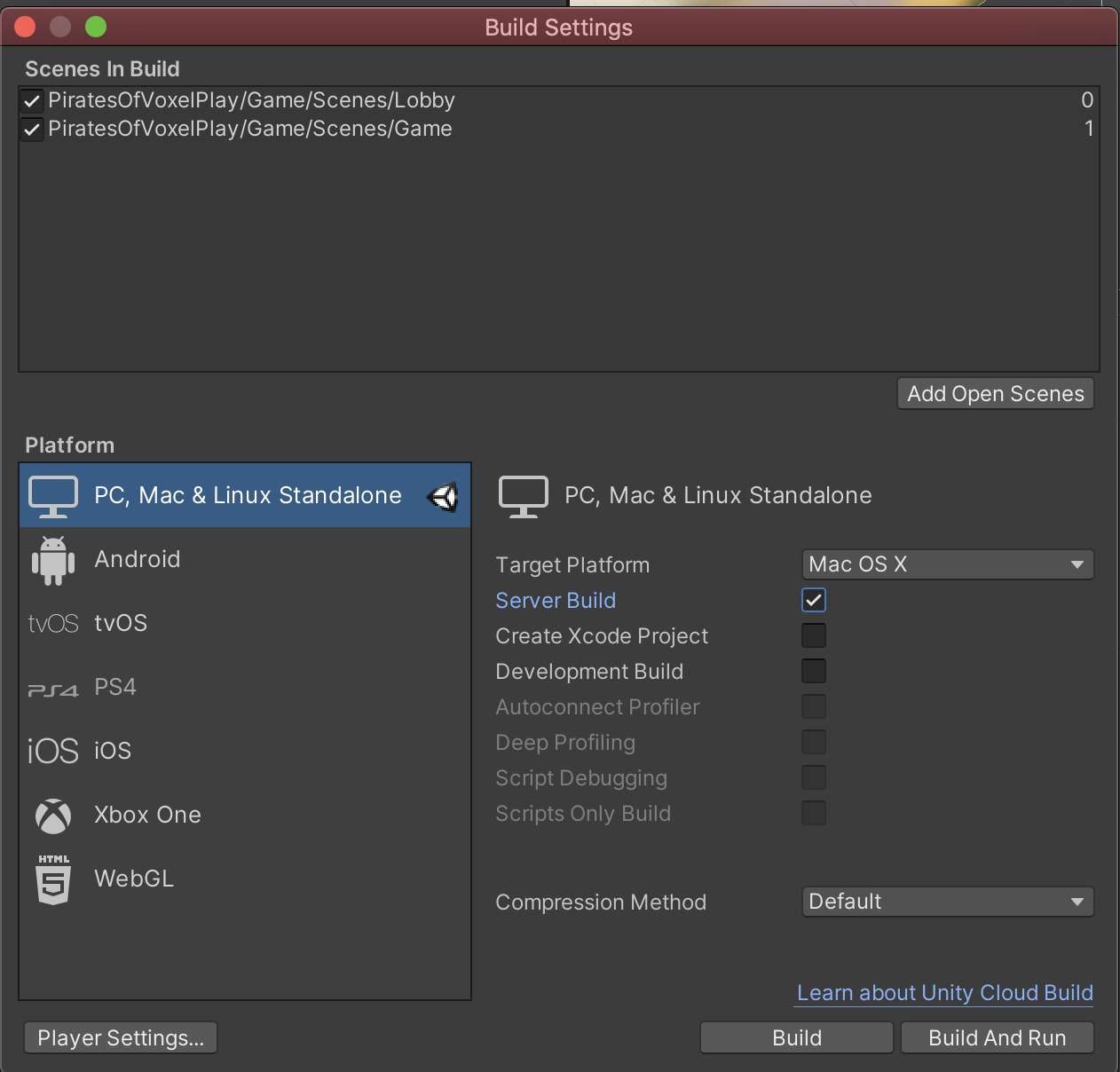Open the Target Platform dropdown
This screenshot has height=1072, width=1120.
coord(948,564)
